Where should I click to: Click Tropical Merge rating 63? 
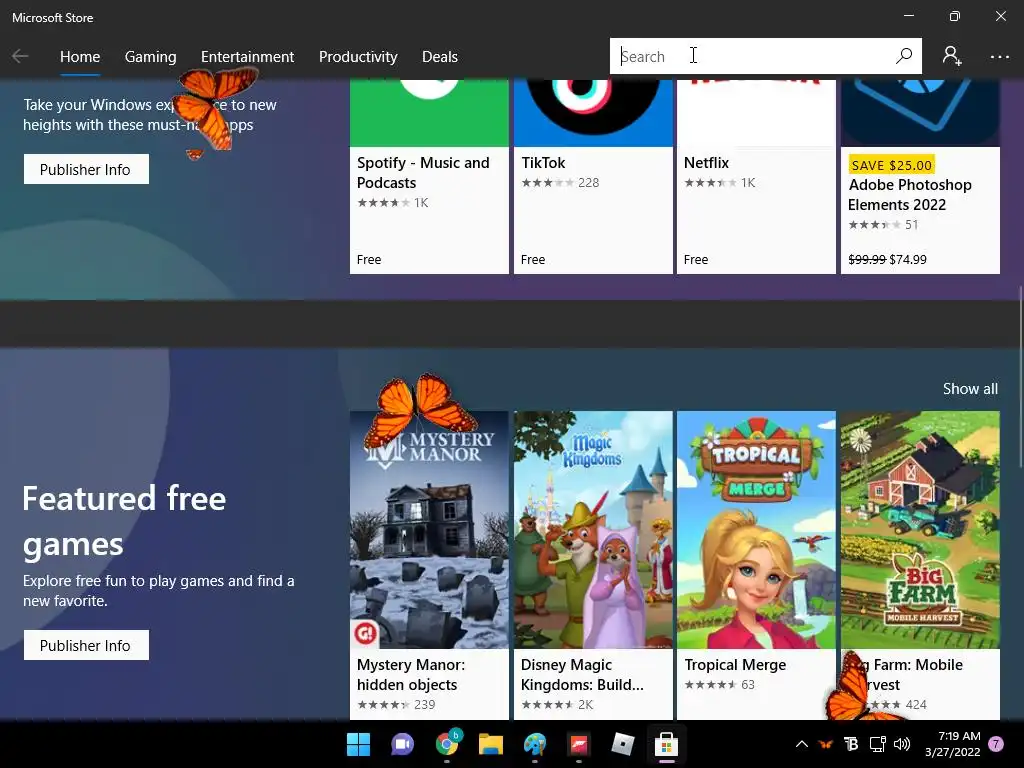[720, 684]
